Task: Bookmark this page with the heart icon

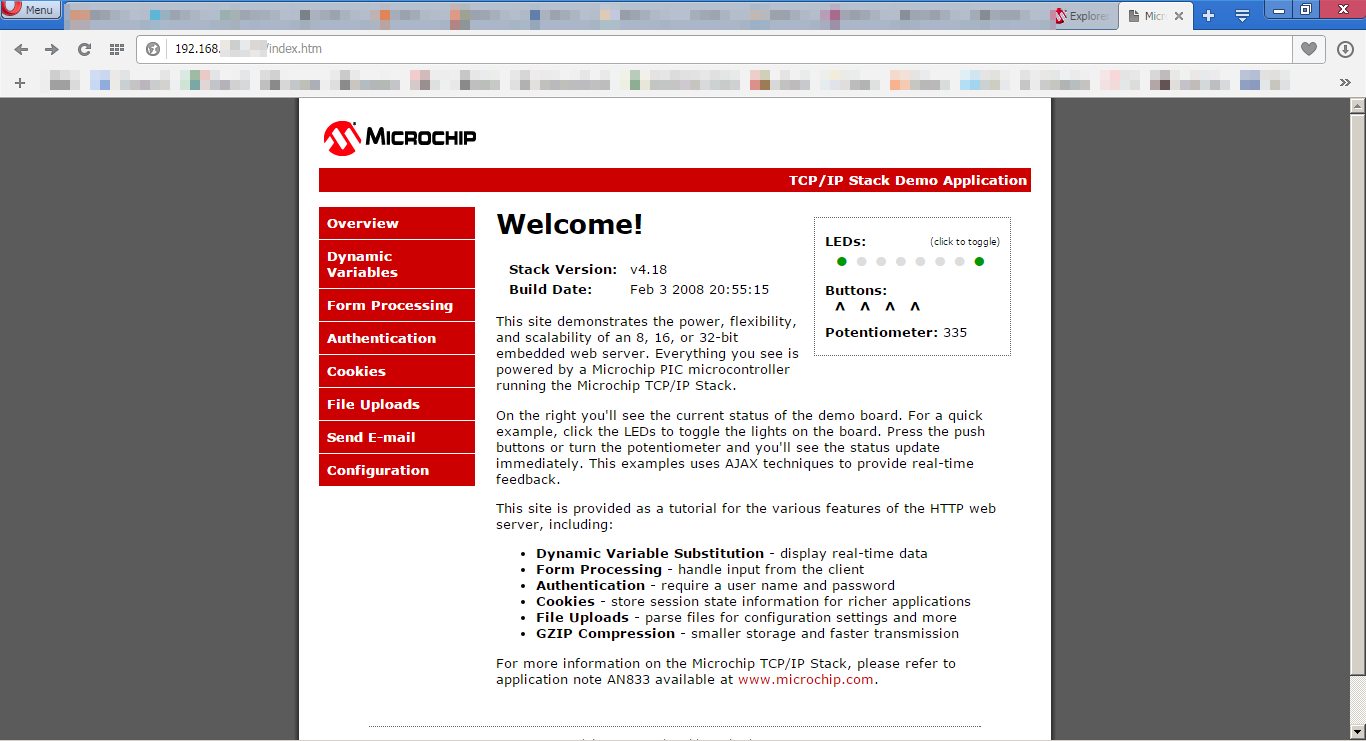Action: tap(1308, 49)
